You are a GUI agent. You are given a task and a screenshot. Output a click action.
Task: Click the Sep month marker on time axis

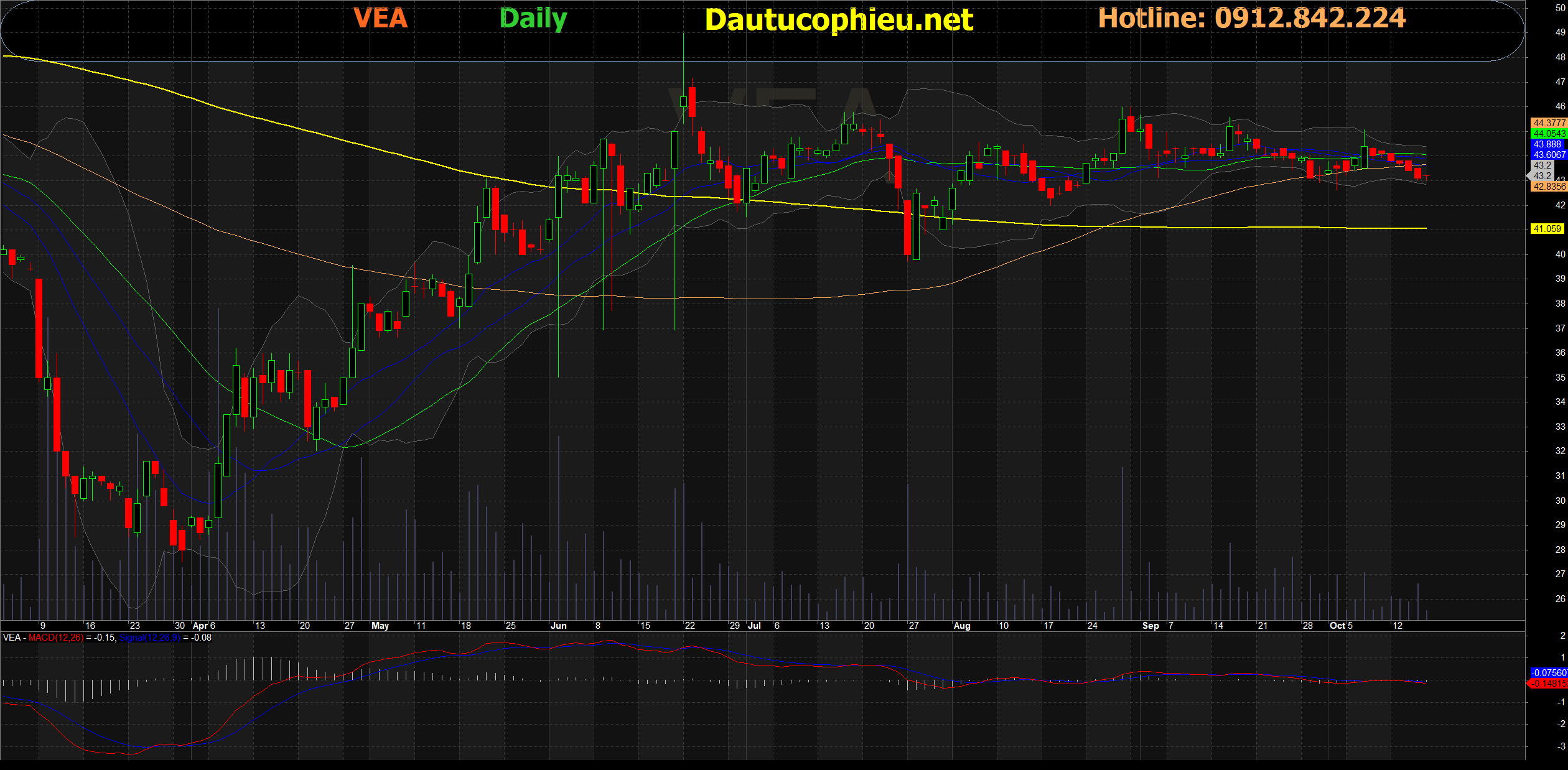pos(1150,626)
